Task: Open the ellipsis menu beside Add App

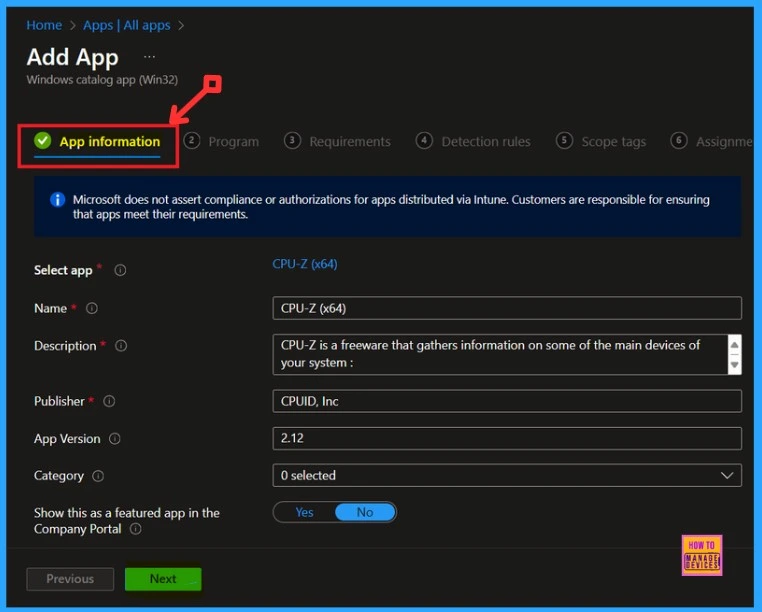Action: (x=149, y=57)
